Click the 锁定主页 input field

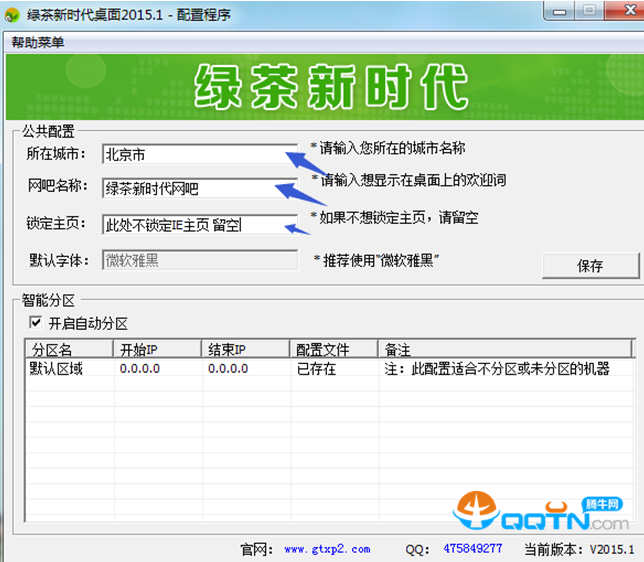tap(200, 224)
